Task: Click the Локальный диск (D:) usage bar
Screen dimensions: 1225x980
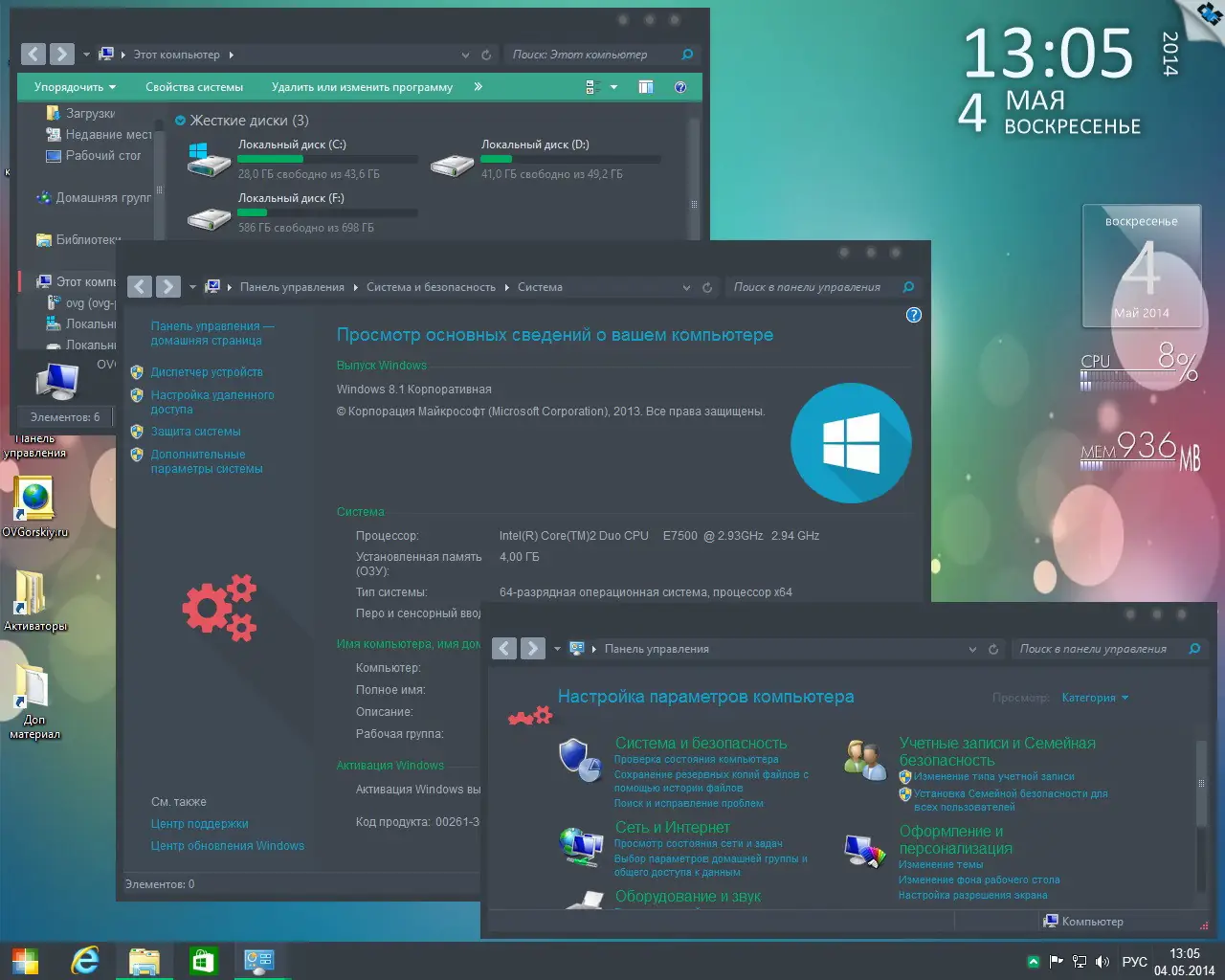Action: pyautogui.click(x=570, y=159)
